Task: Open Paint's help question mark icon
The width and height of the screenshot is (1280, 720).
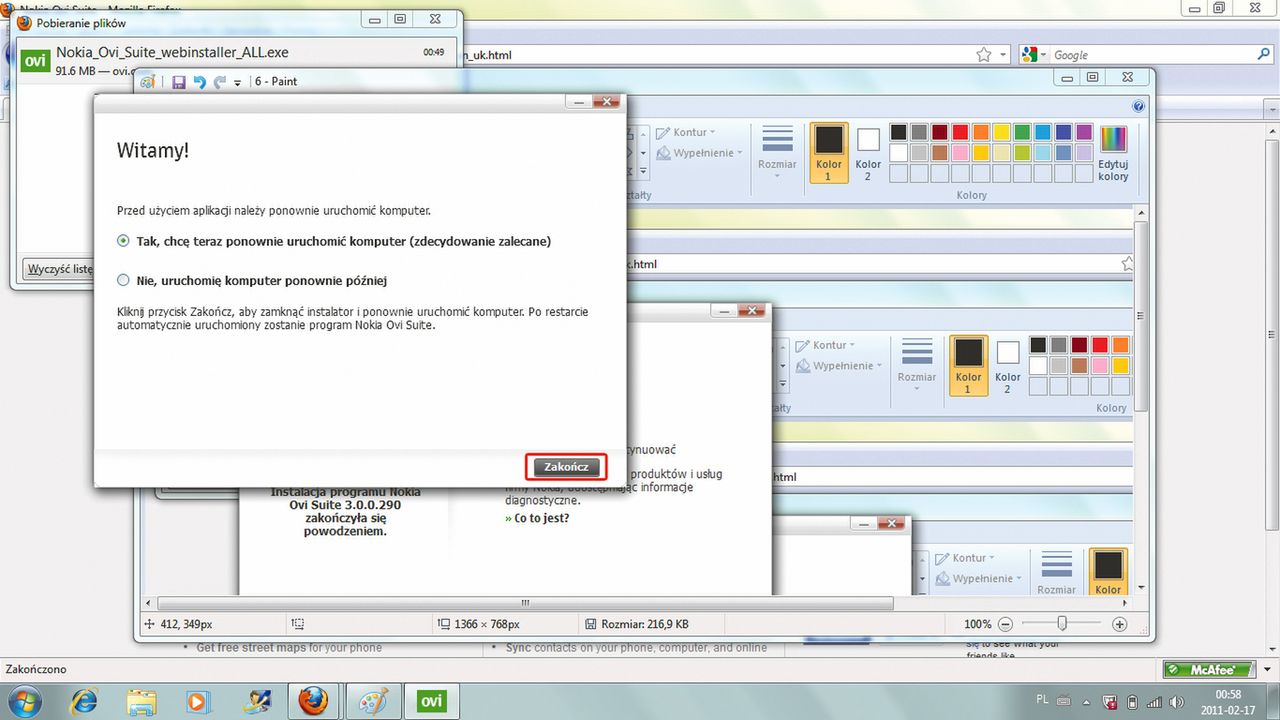Action: pos(1138,106)
